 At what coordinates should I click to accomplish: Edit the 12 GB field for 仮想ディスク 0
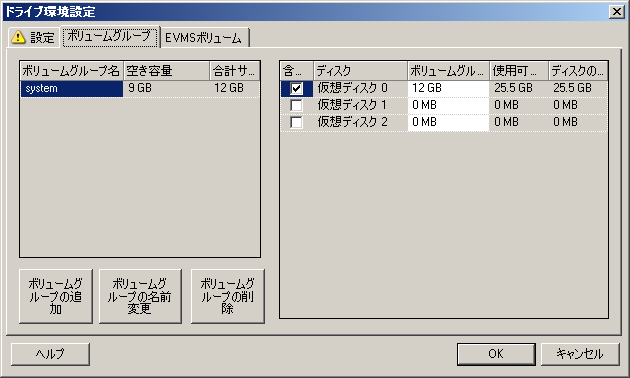tap(448, 88)
